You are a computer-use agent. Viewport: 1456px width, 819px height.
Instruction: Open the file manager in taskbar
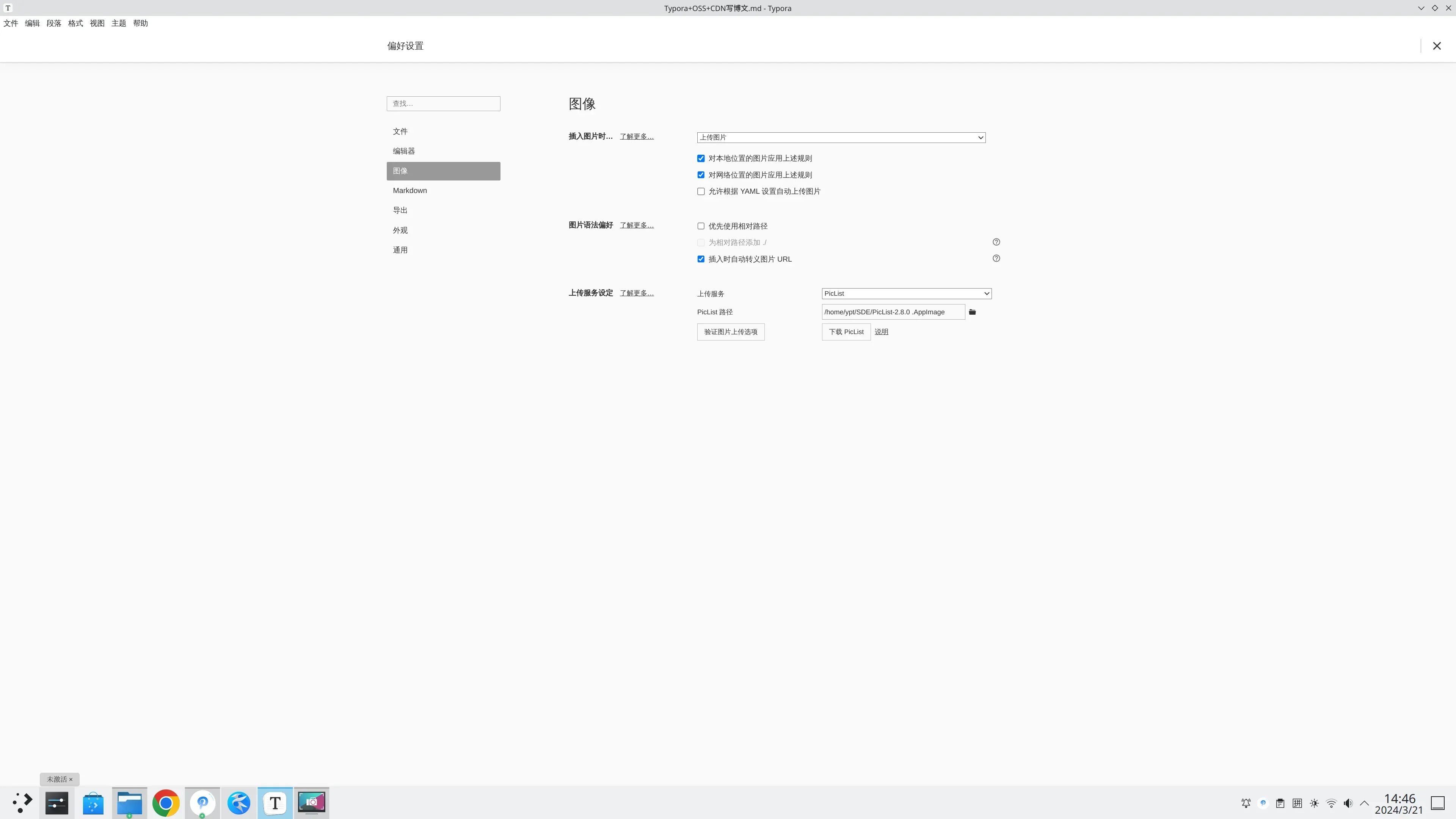[x=129, y=803]
